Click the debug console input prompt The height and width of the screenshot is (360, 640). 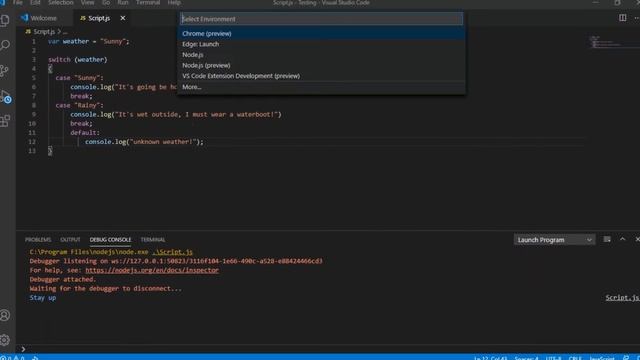tap(327, 349)
